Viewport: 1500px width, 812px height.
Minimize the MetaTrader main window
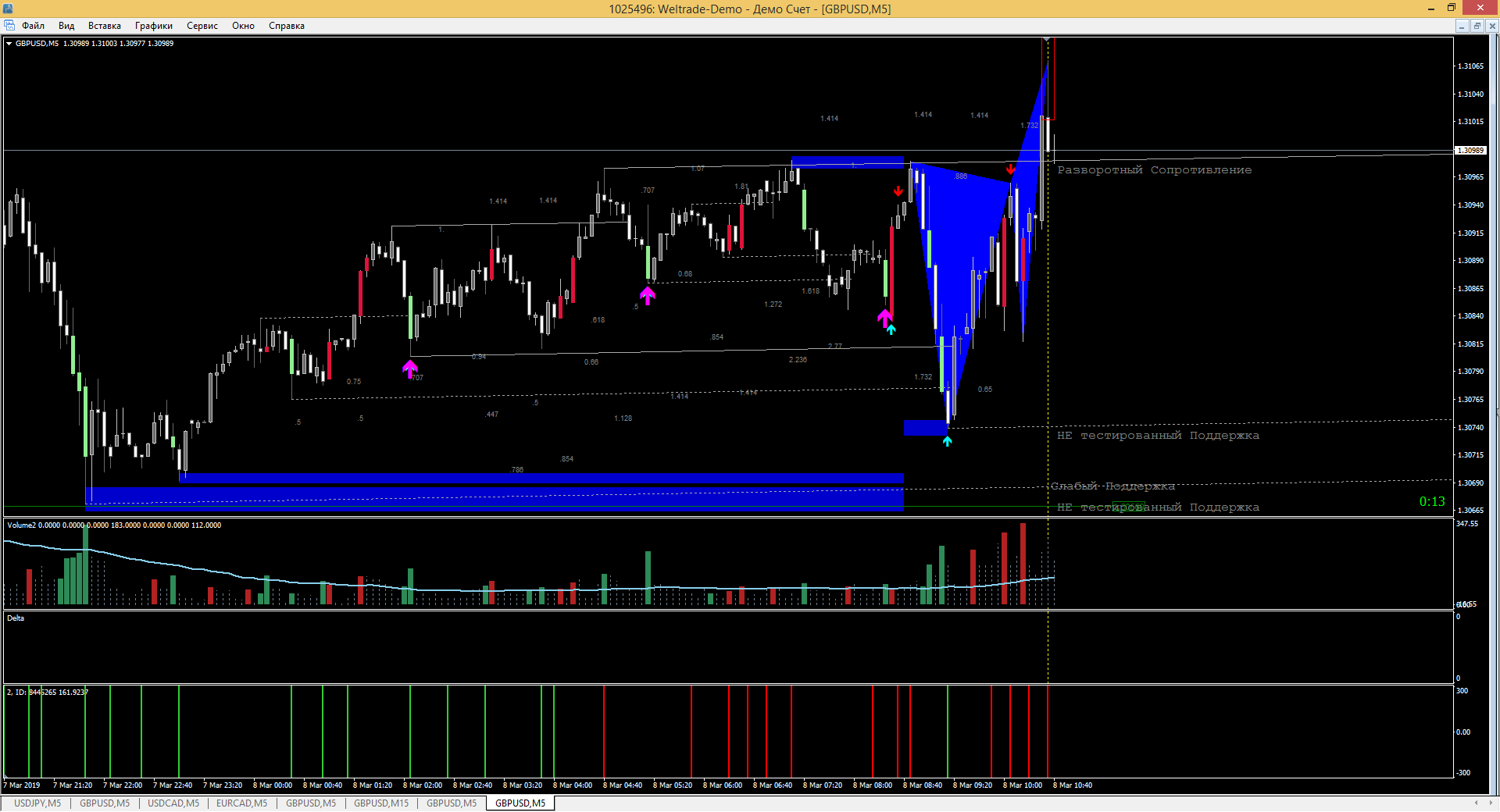[x=1431, y=9]
